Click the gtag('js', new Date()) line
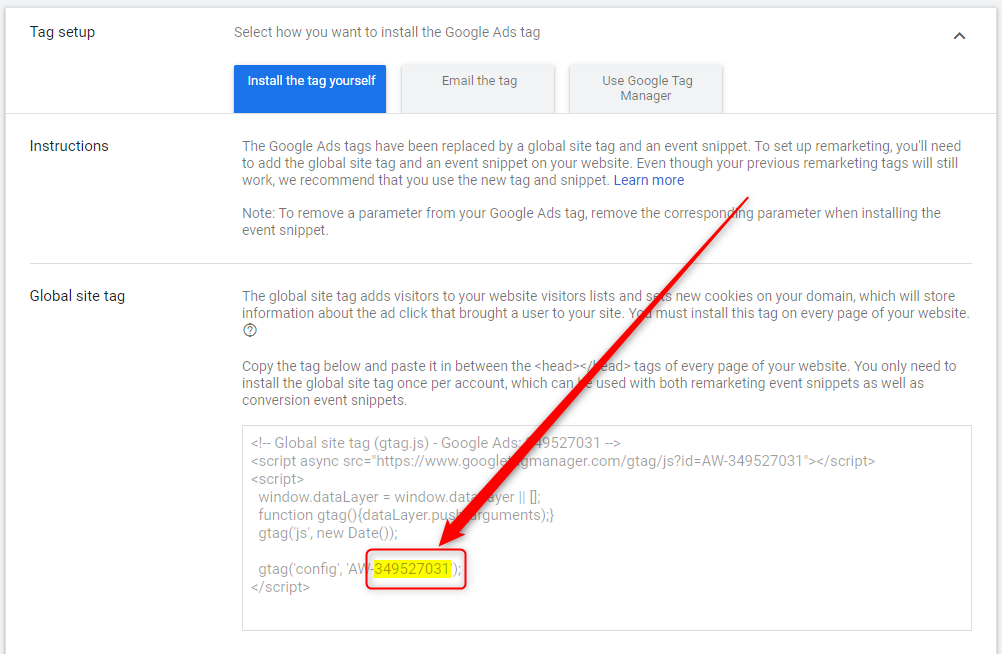The height and width of the screenshot is (654, 1002). coord(328,533)
